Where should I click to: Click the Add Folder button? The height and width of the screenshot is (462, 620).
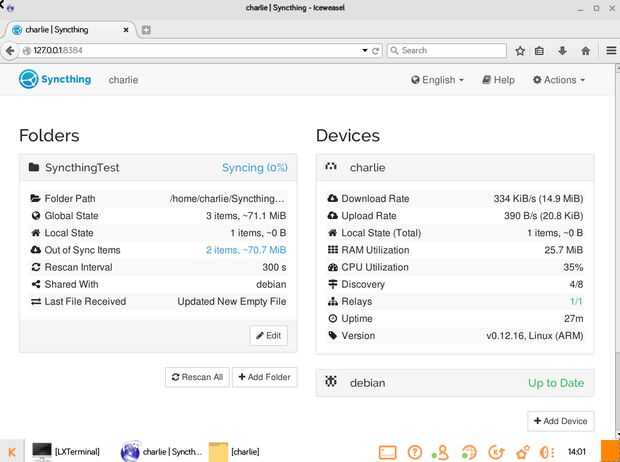[x=264, y=377]
